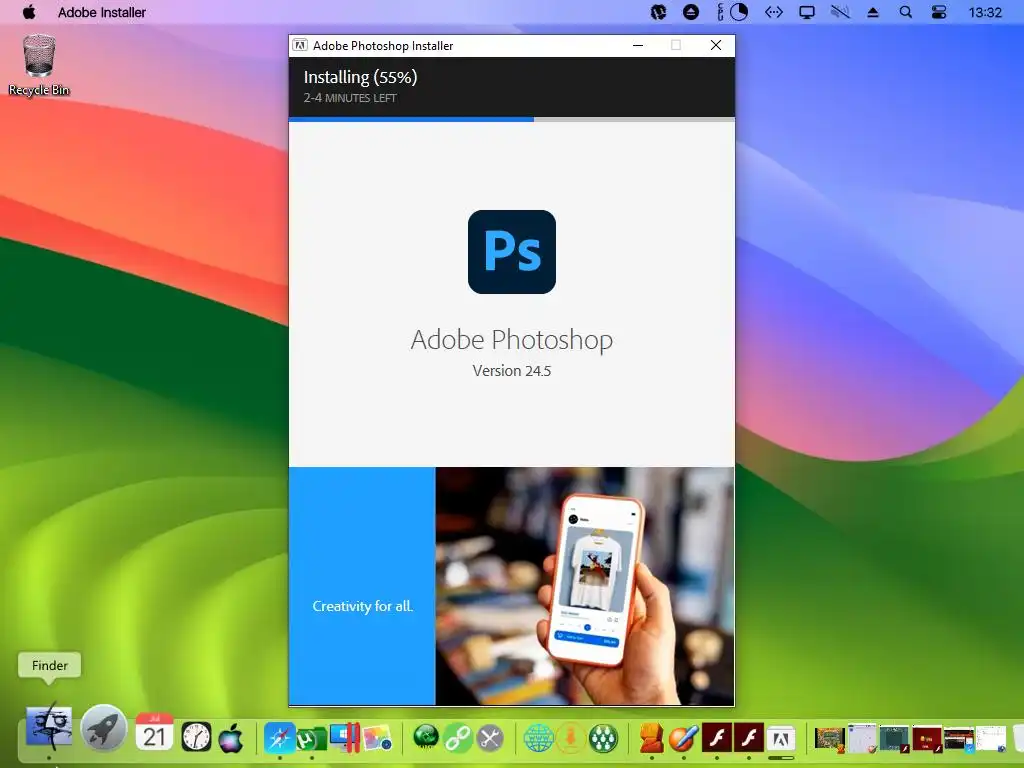Image resolution: width=1024 pixels, height=768 pixels.
Task: Open Spotlight search magnifier
Action: coord(905,12)
